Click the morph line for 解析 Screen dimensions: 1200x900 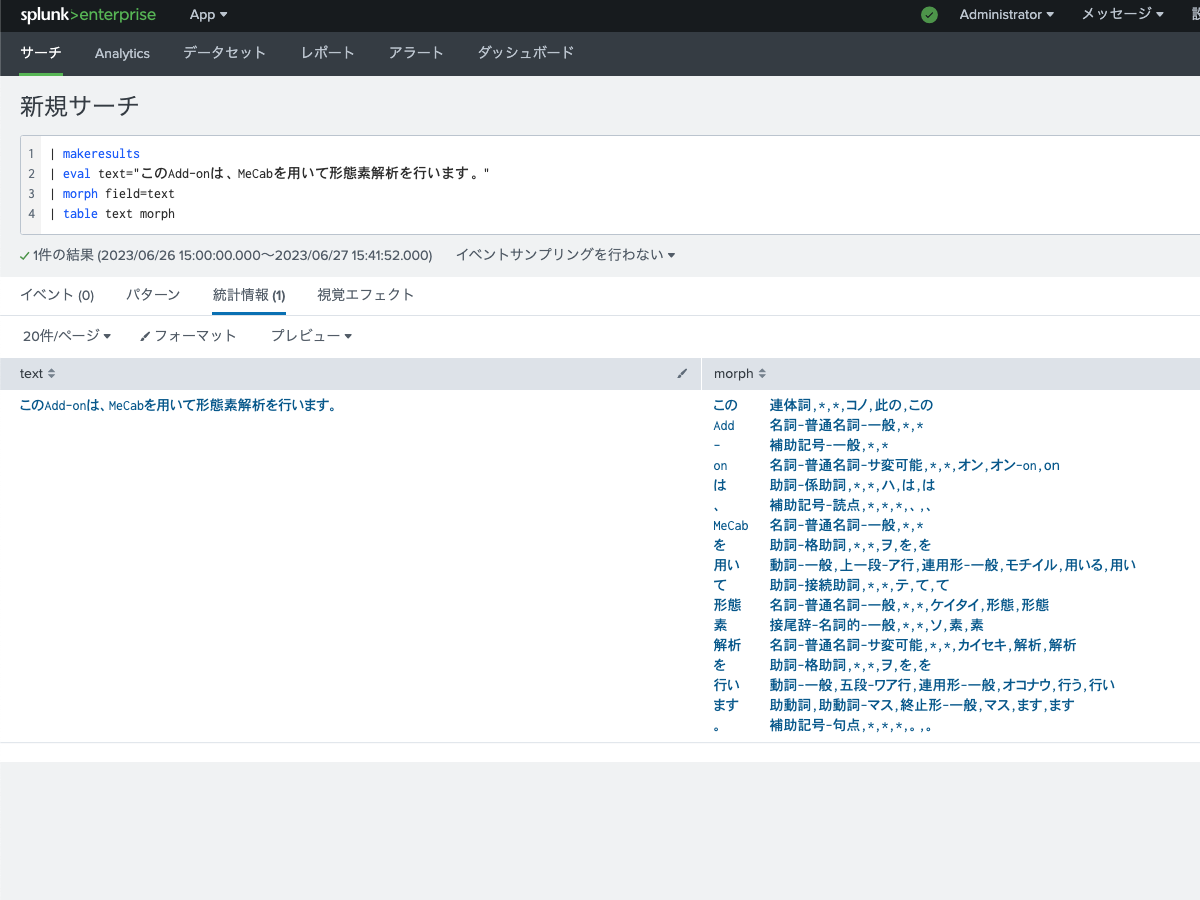[895, 645]
